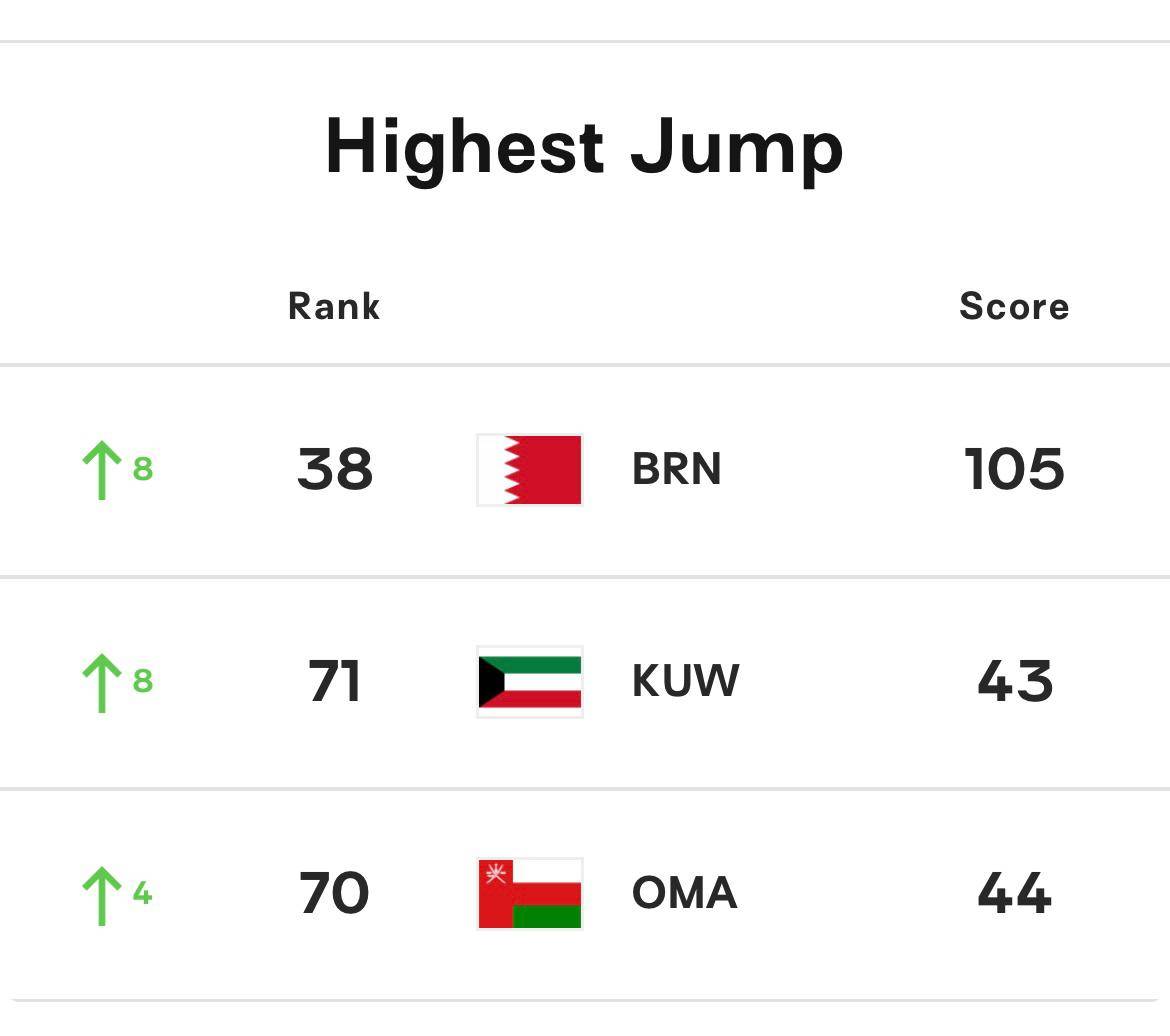Image resolution: width=1170 pixels, height=1036 pixels.
Task: Select the KUW country code
Action: pos(685,682)
